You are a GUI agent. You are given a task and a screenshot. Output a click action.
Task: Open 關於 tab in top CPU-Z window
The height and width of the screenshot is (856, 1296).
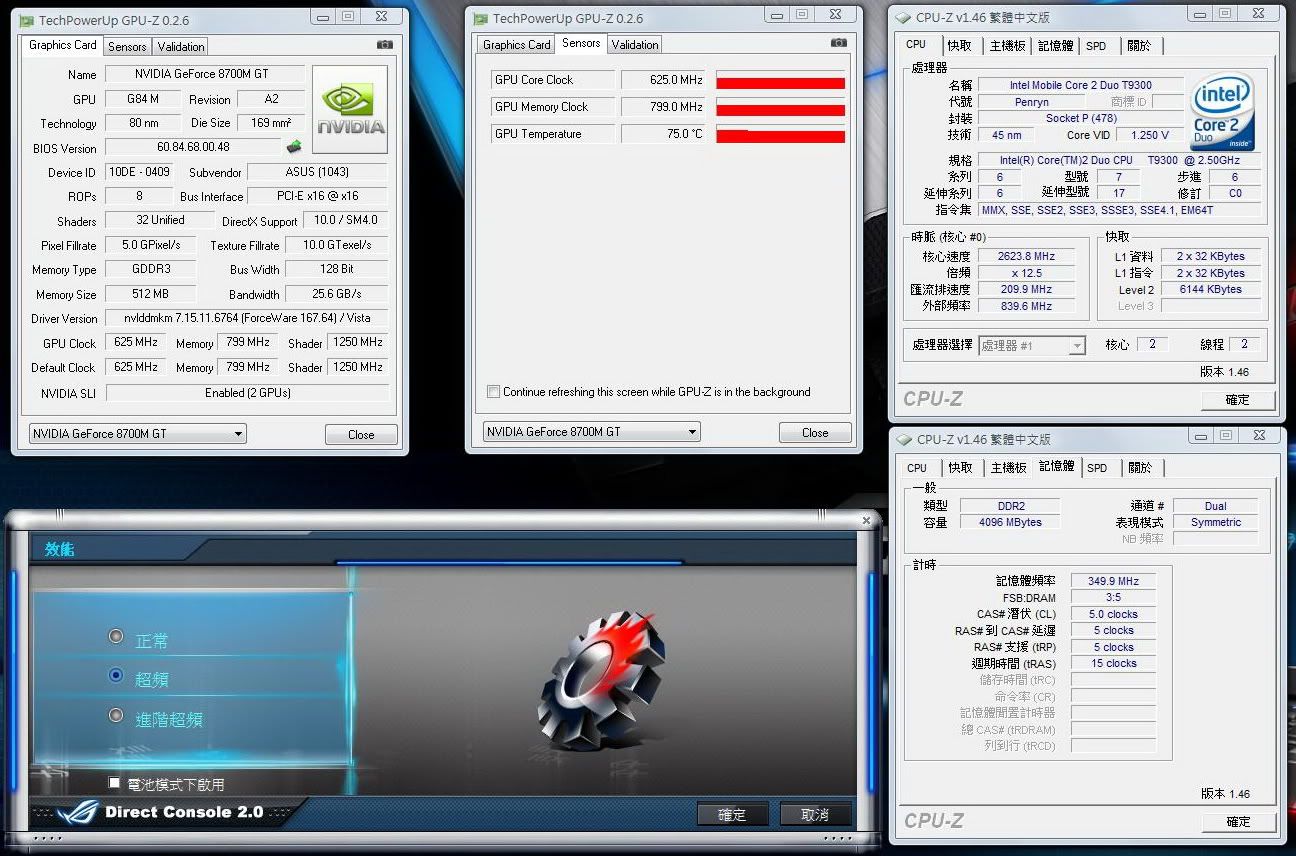1138,46
